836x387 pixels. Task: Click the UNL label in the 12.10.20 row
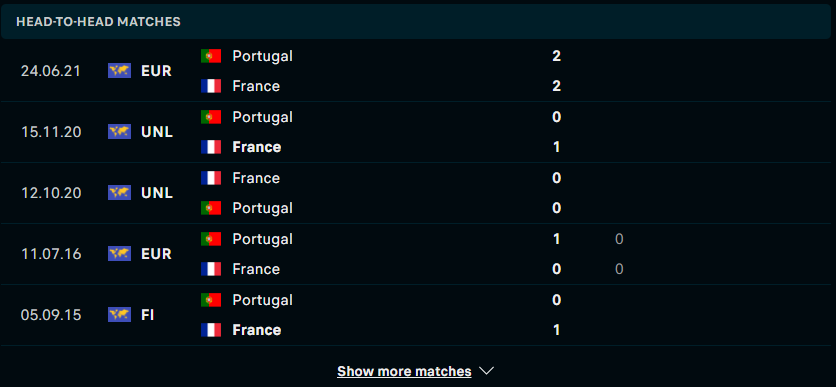(157, 193)
